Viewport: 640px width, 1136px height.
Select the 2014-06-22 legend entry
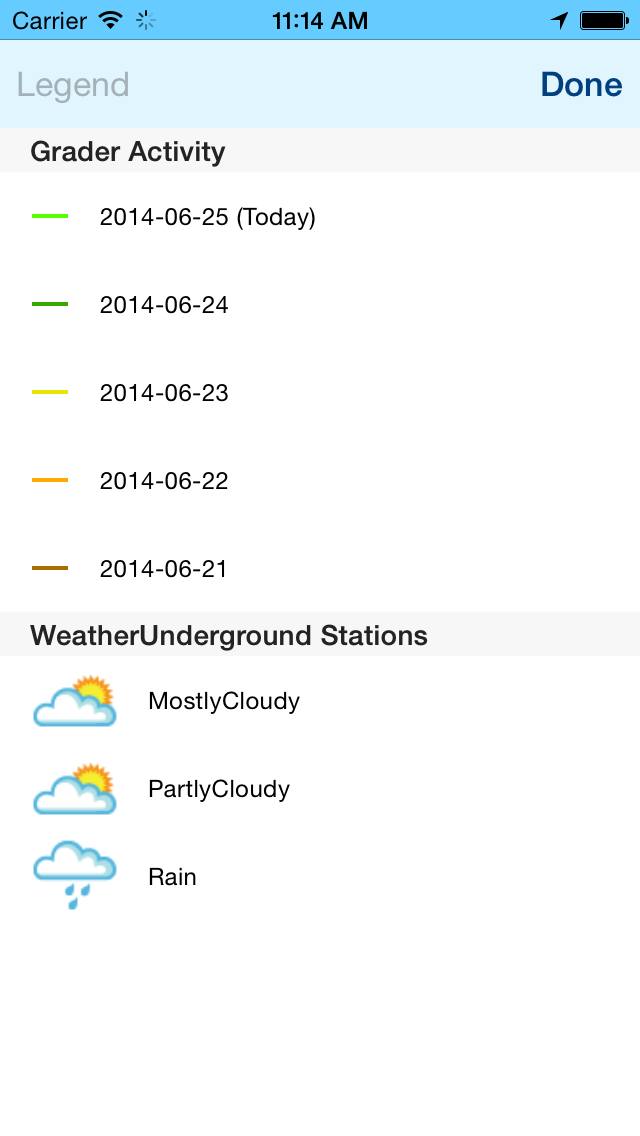pyautogui.click(x=320, y=480)
